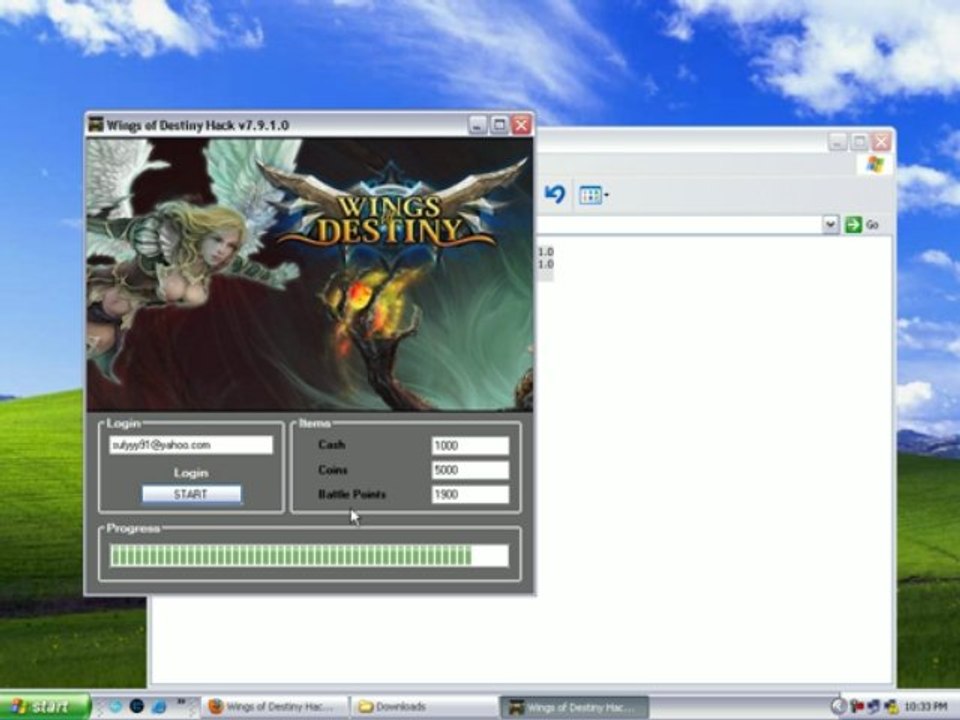Click the Windows flag logo in Explorer
This screenshot has height=720, width=960.
[x=876, y=164]
